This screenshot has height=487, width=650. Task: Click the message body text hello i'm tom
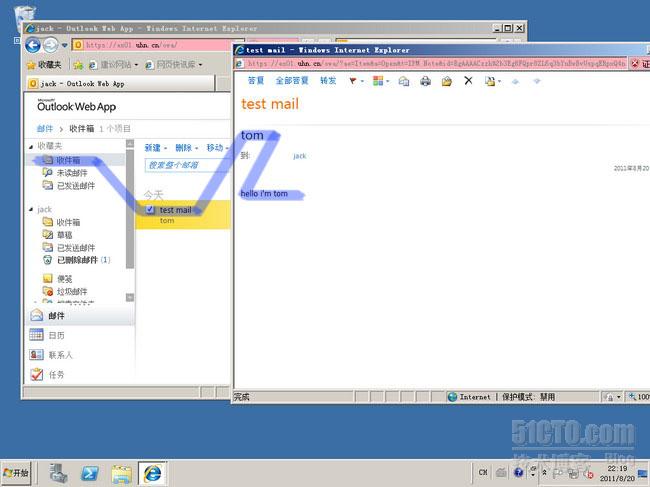(264, 194)
